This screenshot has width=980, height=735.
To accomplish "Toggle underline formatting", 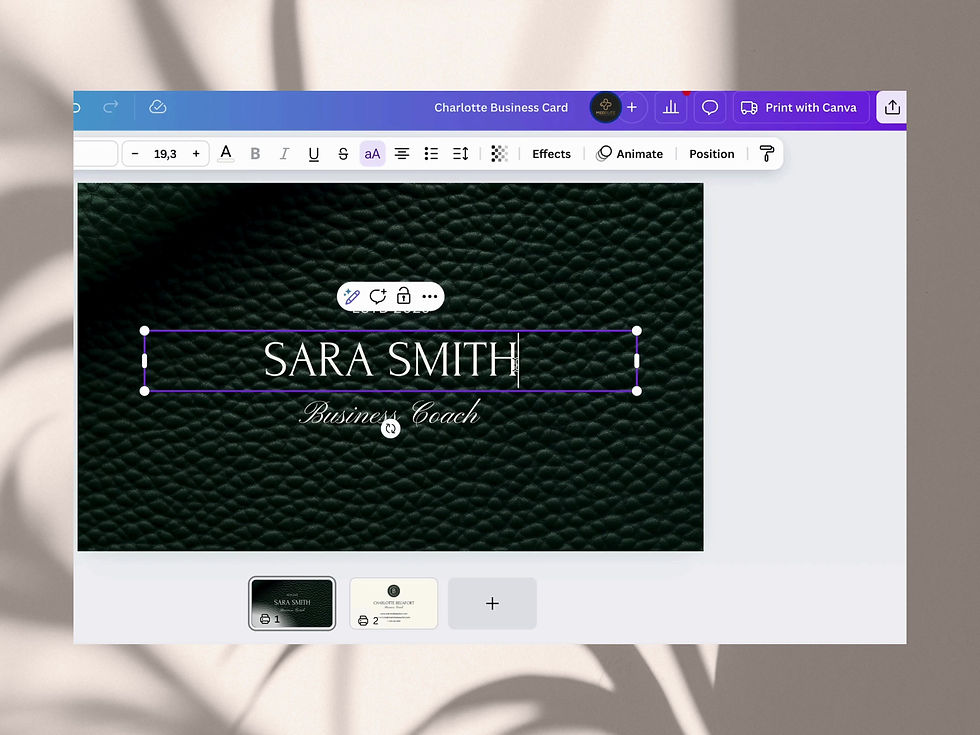I will coord(314,154).
